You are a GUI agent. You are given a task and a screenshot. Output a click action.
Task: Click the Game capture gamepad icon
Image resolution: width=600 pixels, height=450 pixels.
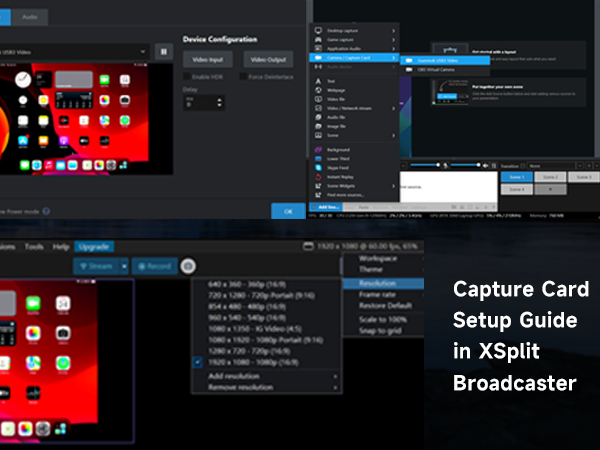pos(319,39)
